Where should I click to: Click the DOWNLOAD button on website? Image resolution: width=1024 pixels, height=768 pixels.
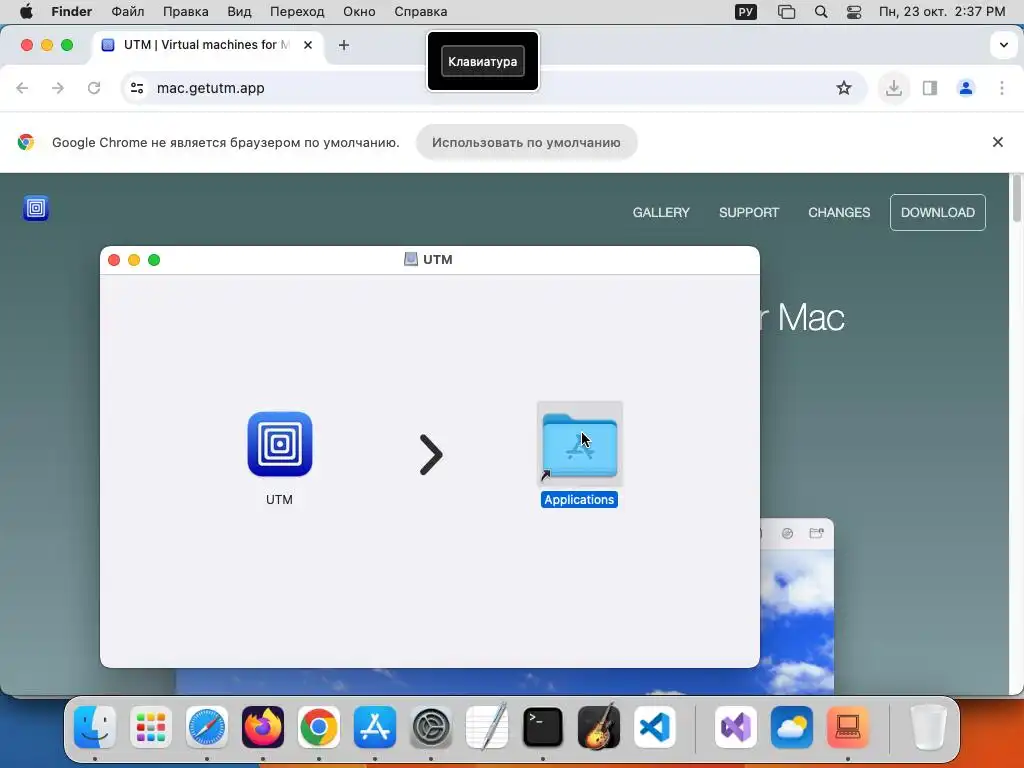click(938, 212)
